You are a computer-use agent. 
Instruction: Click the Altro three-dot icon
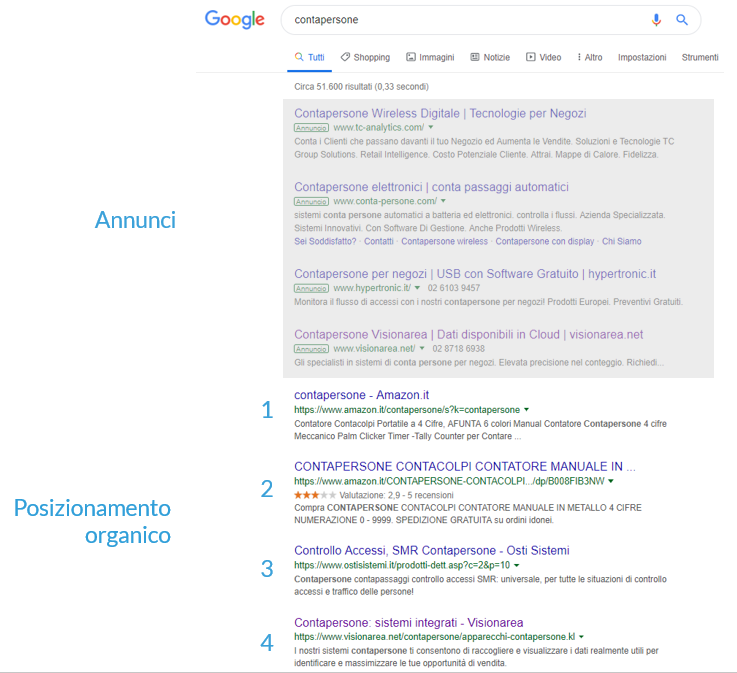pos(579,57)
